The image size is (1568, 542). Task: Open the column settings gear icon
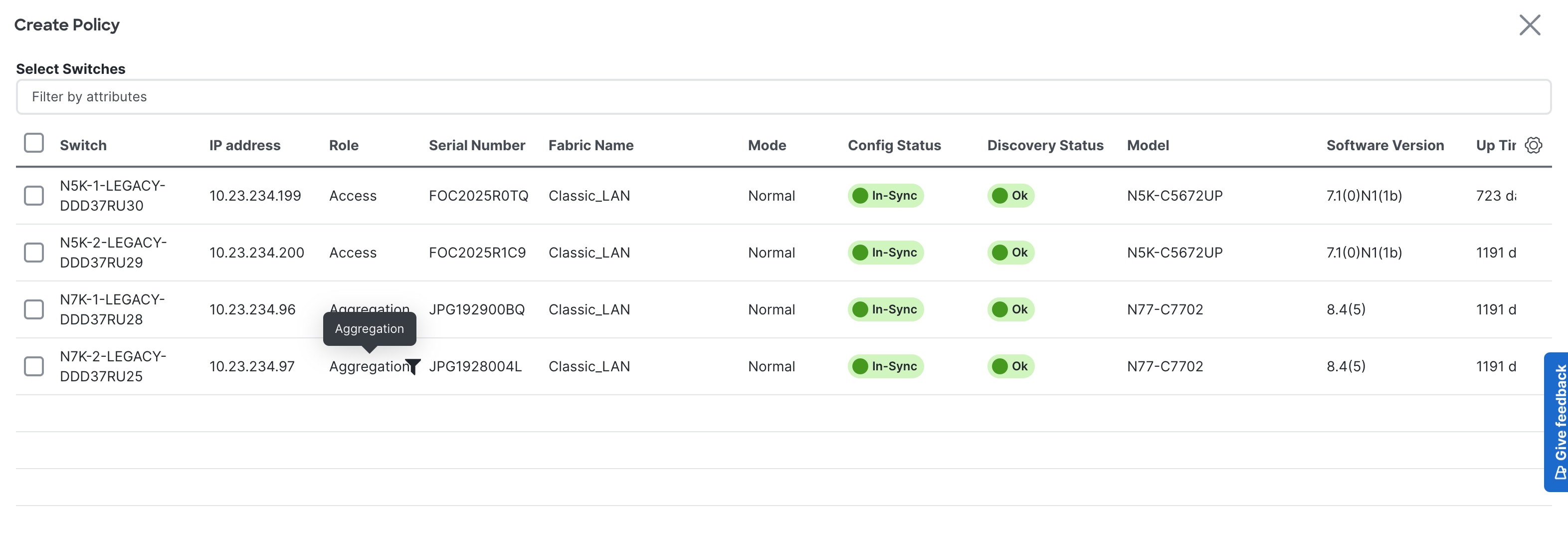click(1533, 145)
